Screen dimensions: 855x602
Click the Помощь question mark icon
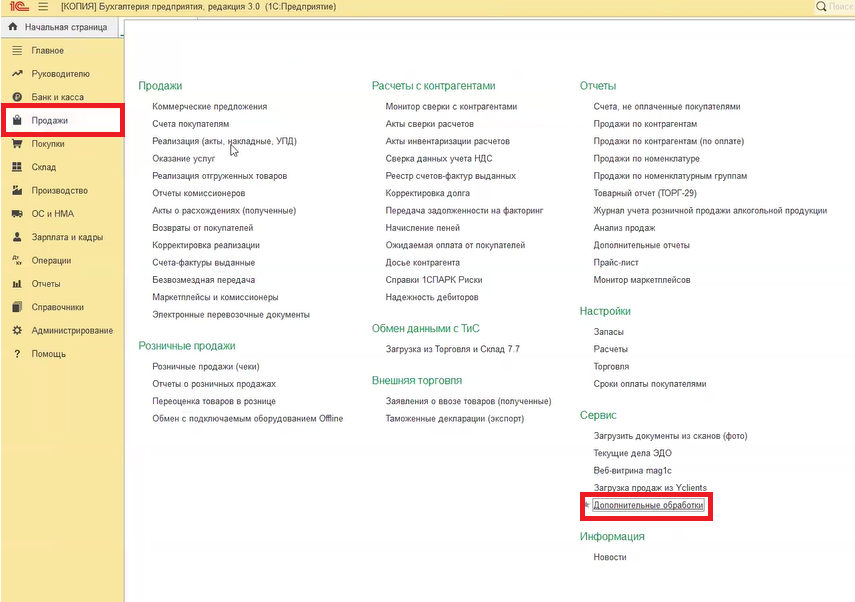tap(17, 354)
